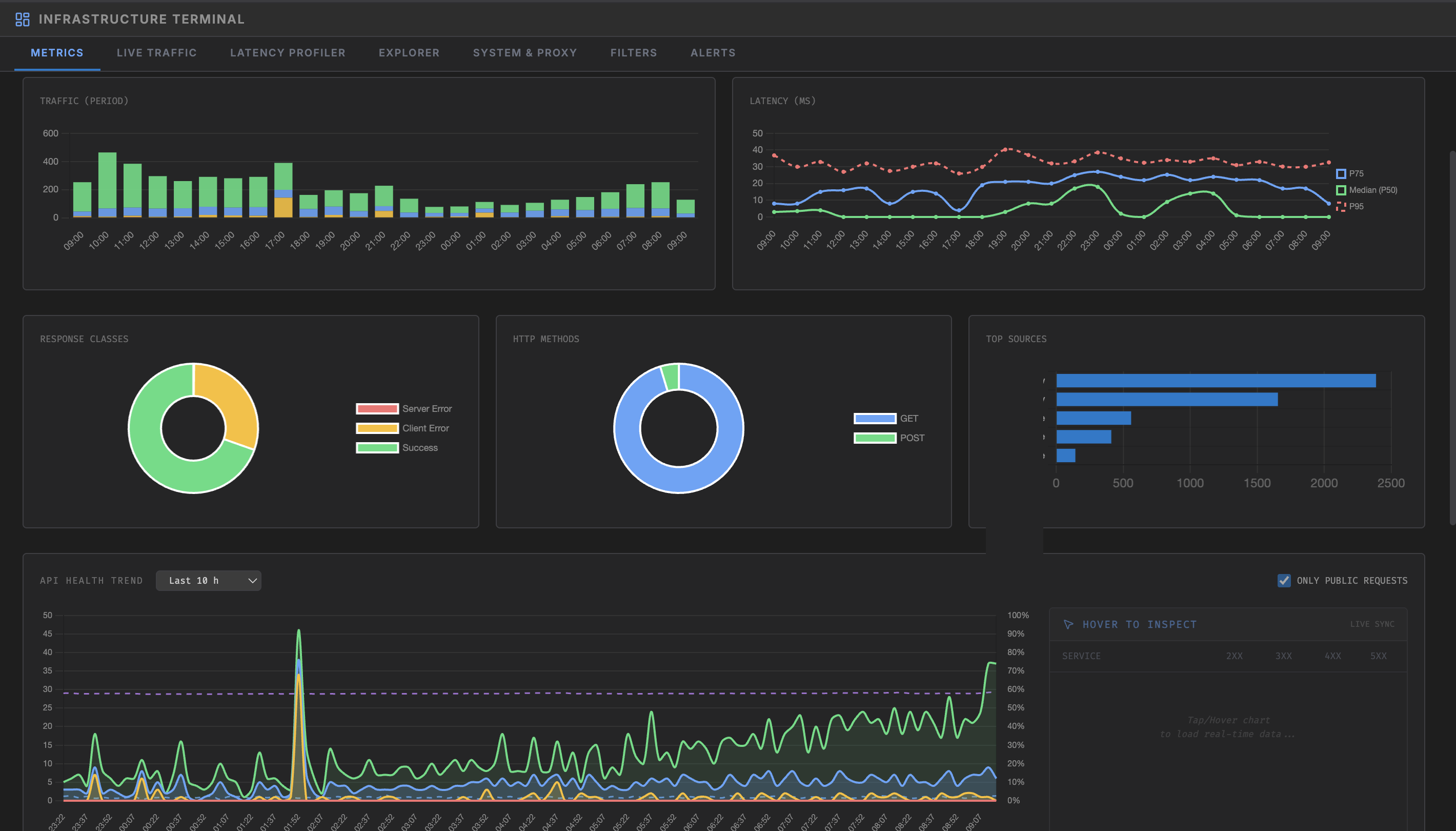Screen dimensions: 1456x831
Task: Click the 4XX column header
Action: [1332, 656]
